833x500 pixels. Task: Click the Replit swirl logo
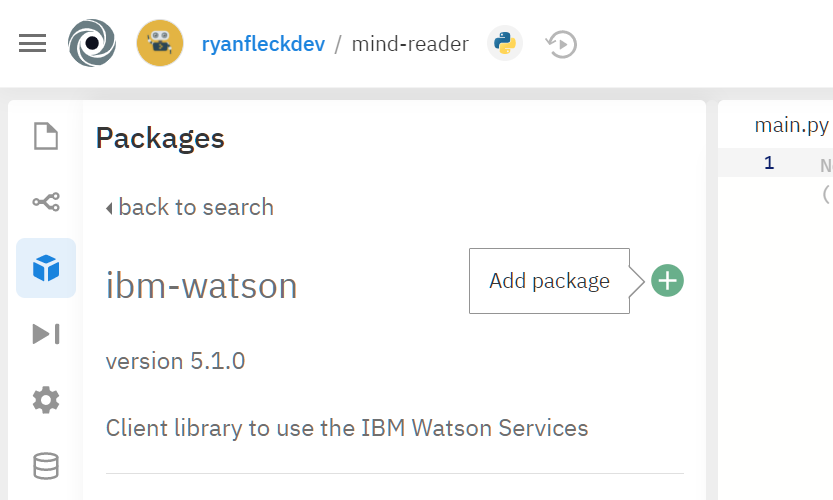tap(92, 43)
